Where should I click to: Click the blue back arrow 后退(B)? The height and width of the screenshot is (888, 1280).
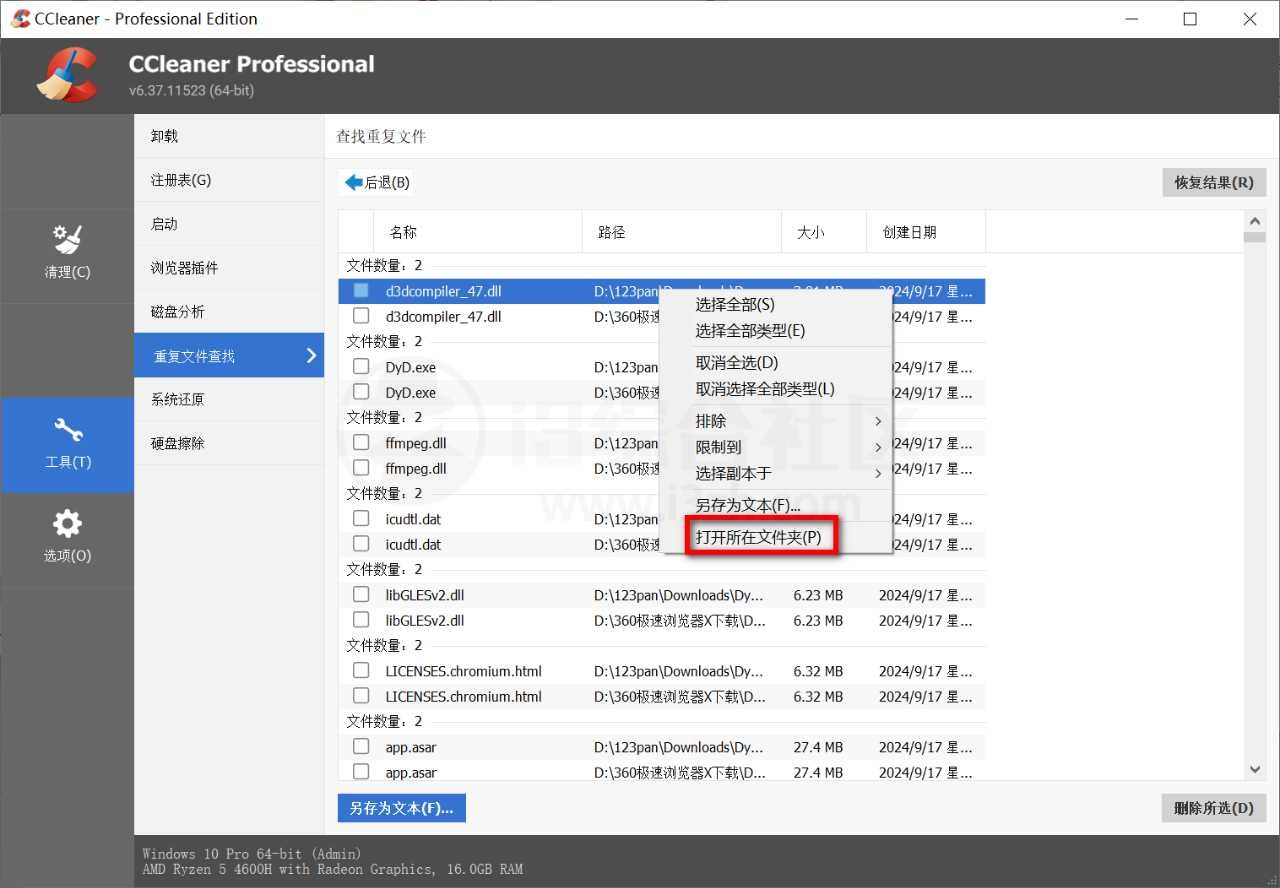[x=377, y=183]
